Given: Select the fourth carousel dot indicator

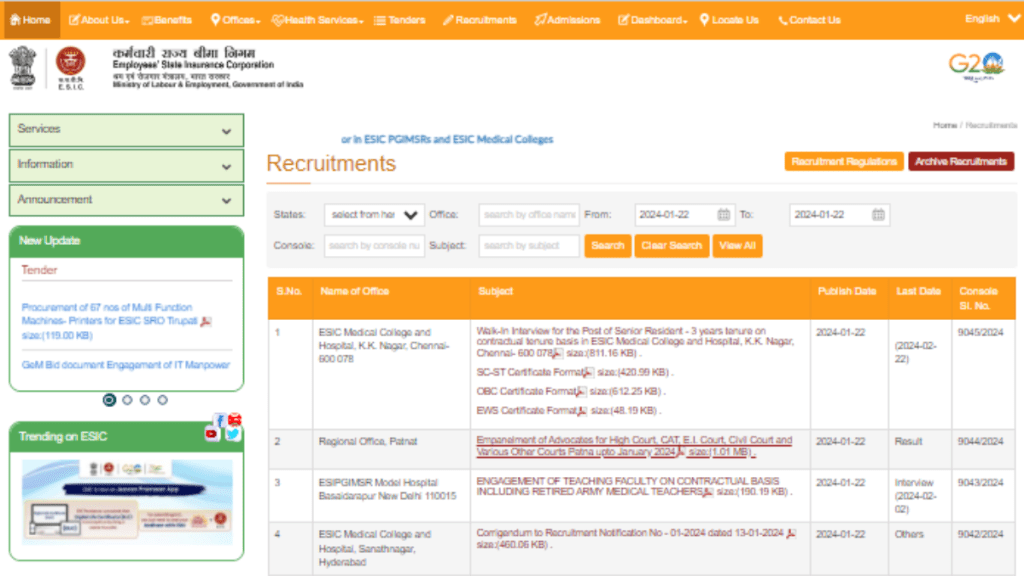Looking at the screenshot, I should [163, 400].
